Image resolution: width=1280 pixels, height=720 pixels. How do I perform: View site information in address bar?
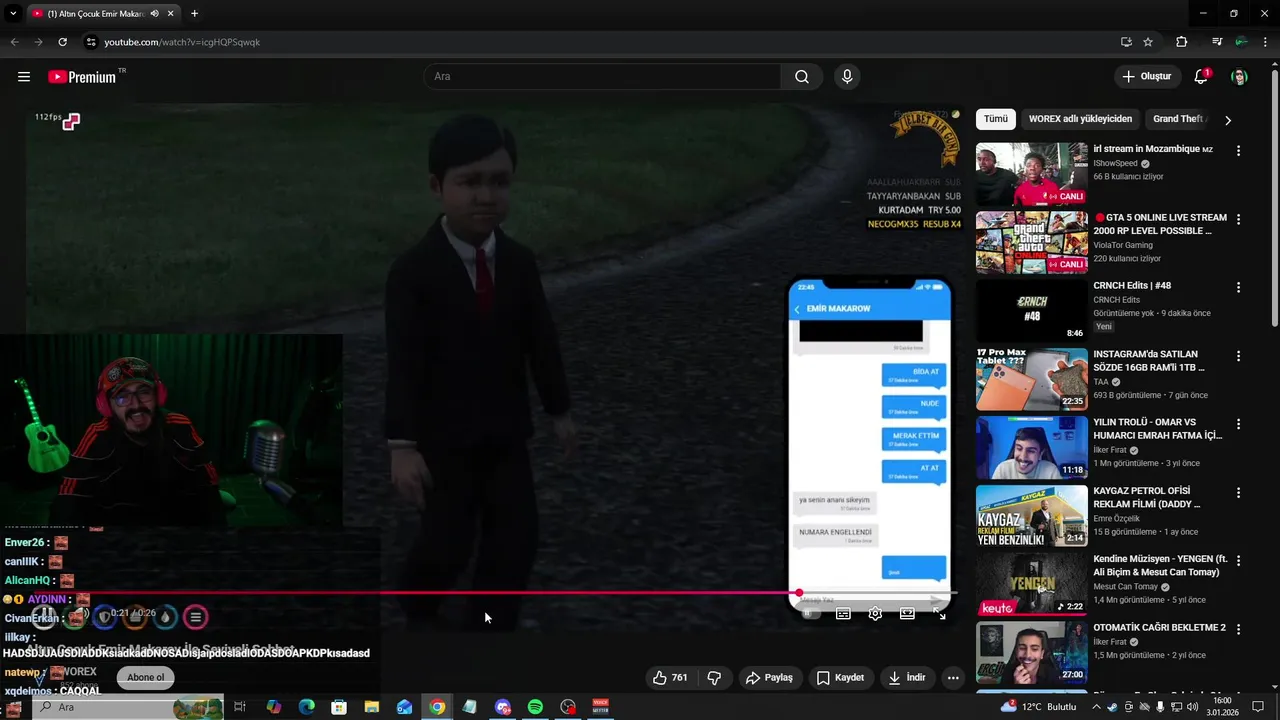[x=91, y=42]
